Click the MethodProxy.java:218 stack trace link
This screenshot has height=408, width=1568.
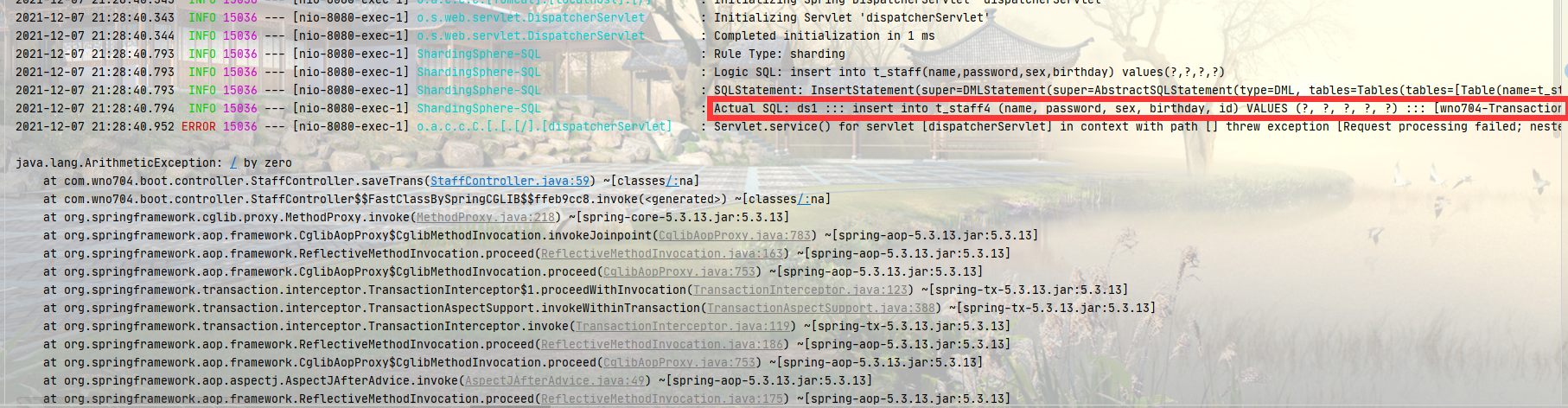485,217
